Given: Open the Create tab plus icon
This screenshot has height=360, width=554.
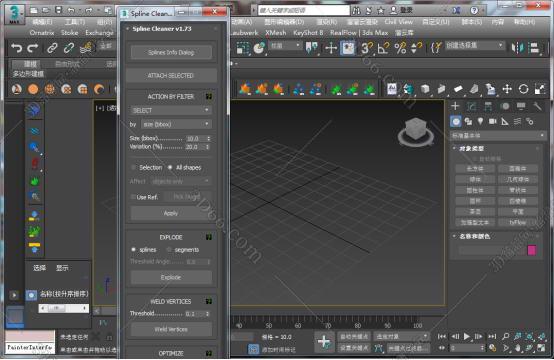Looking at the screenshot, I should click(455, 106).
